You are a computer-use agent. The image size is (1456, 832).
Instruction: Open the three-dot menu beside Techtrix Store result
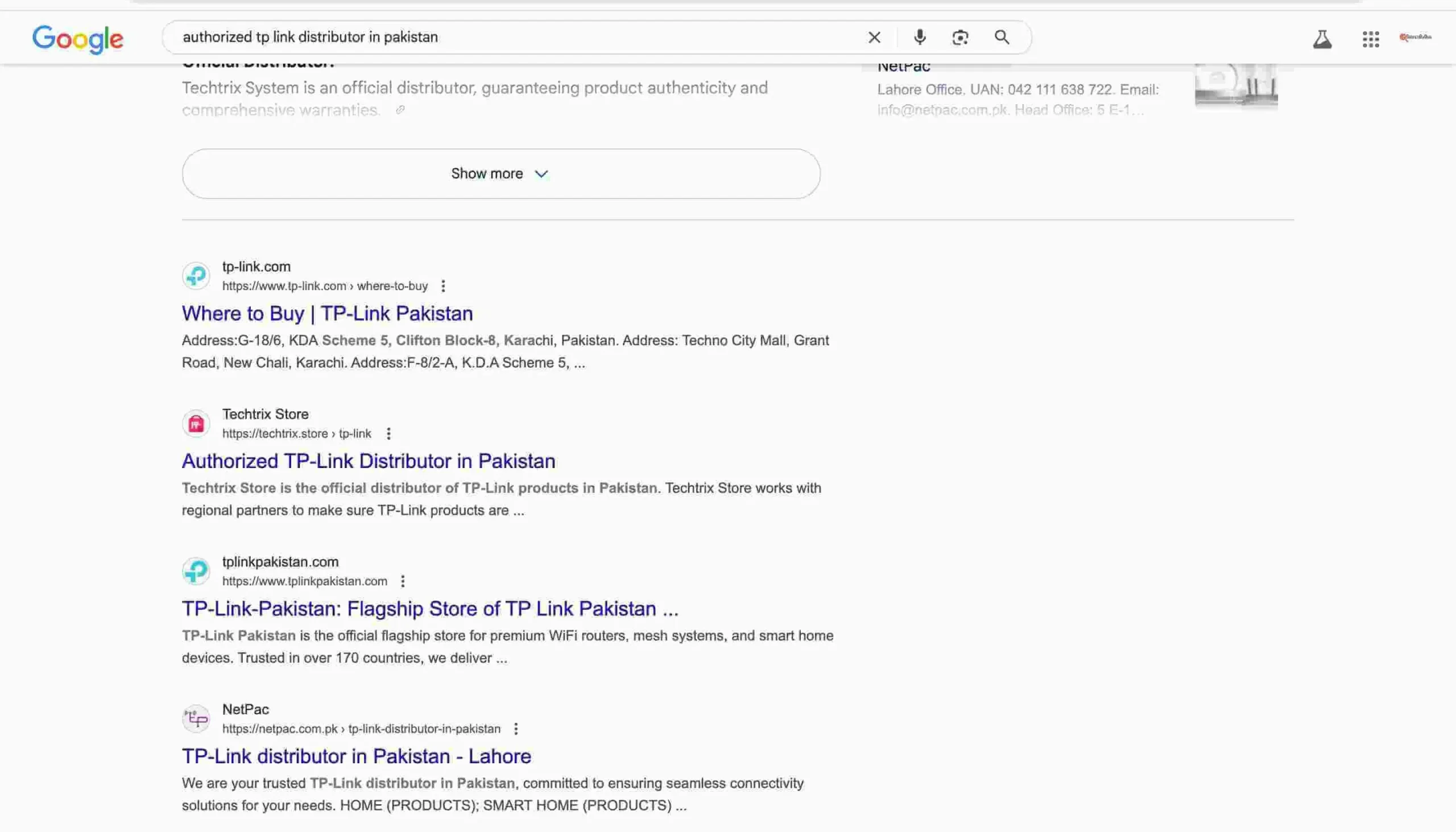pyautogui.click(x=388, y=433)
